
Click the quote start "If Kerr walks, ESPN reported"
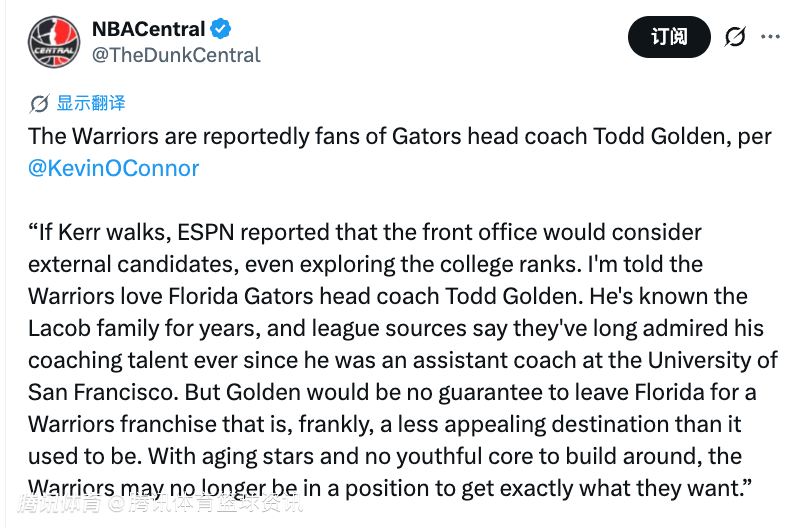click(x=172, y=232)
